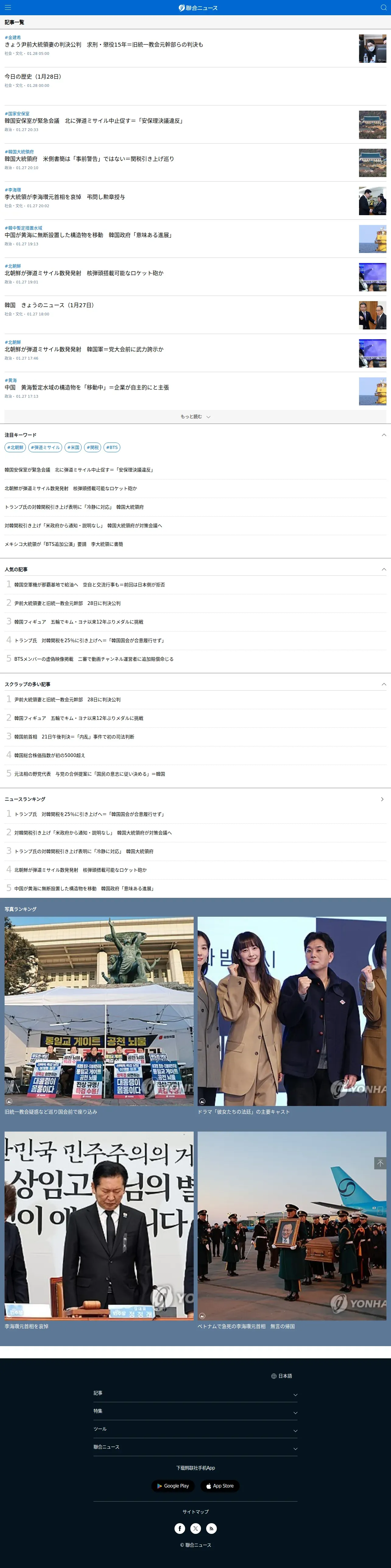This screenshot has width=391, height=1568.
Task: Click the #韓中暫定措置水域 hashtag label
Action: (x=24, y=228)
